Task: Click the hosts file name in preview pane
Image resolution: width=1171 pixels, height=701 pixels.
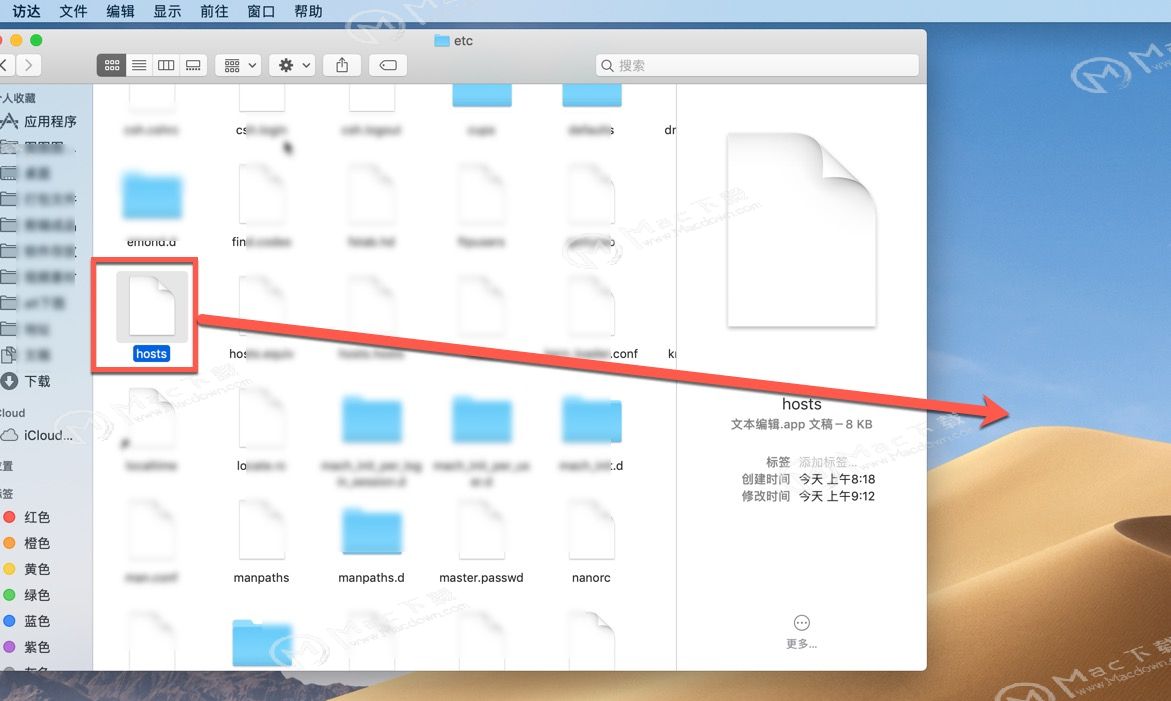Action: click(801, 404)
